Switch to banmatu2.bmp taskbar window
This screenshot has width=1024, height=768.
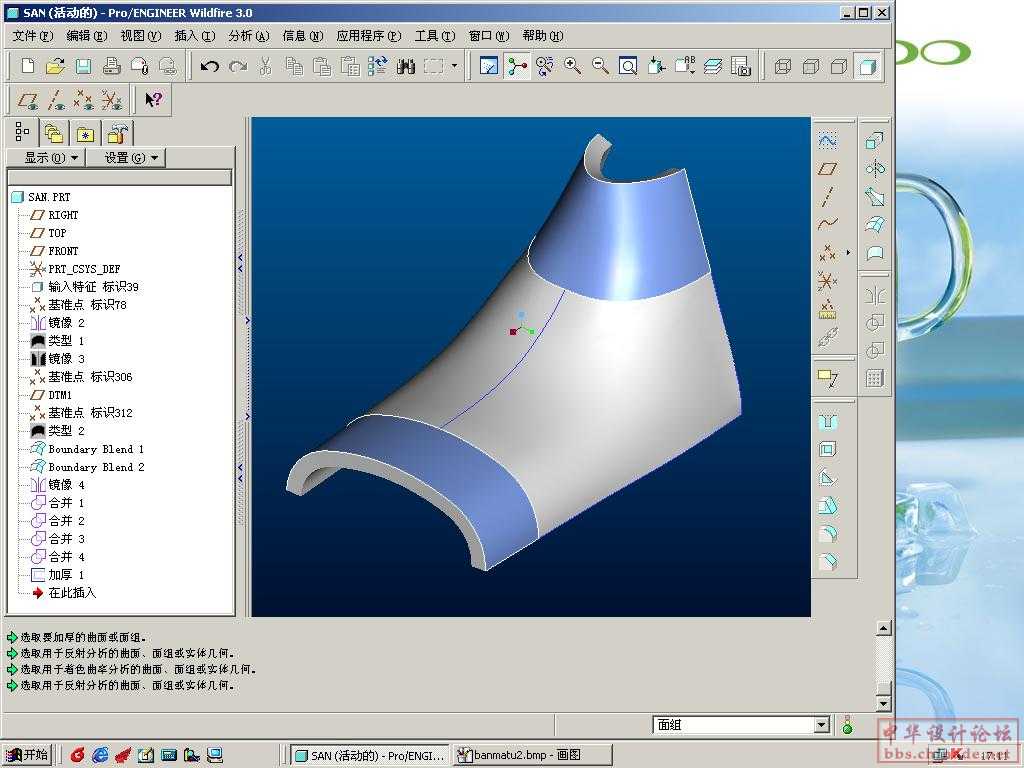[532, 755]
